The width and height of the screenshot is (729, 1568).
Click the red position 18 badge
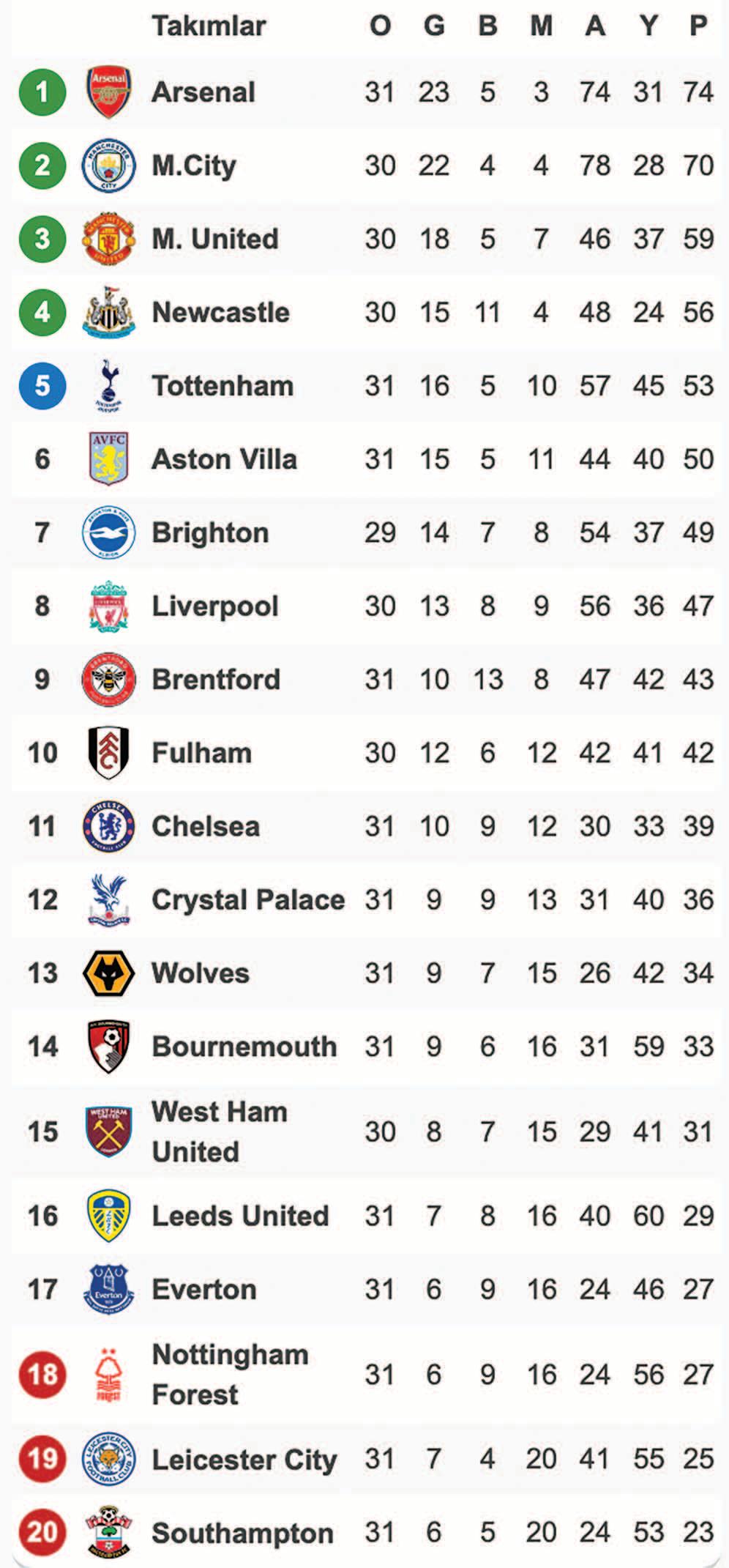click(x=42, y=1375)
